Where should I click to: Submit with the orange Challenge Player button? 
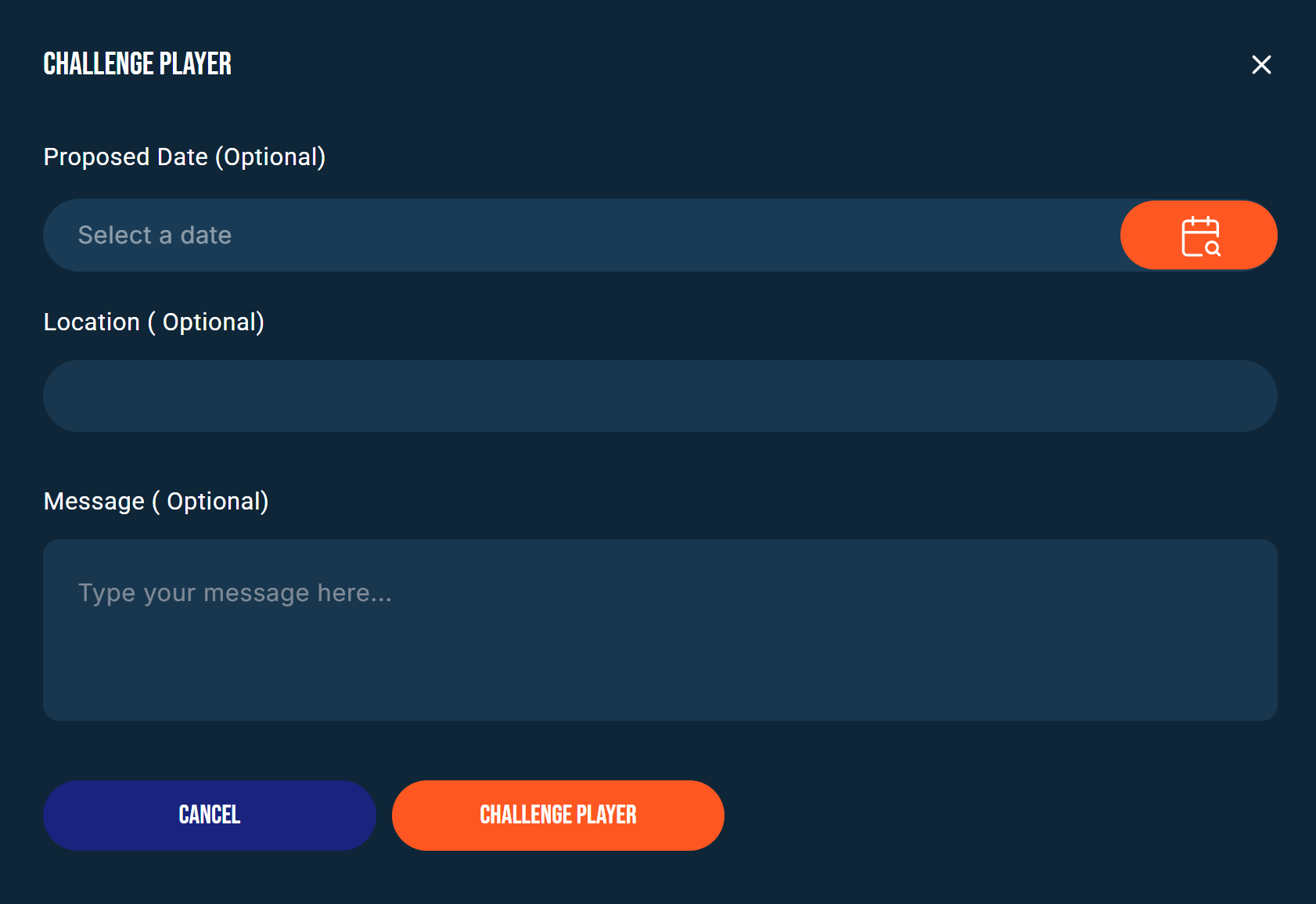point(558,815)
